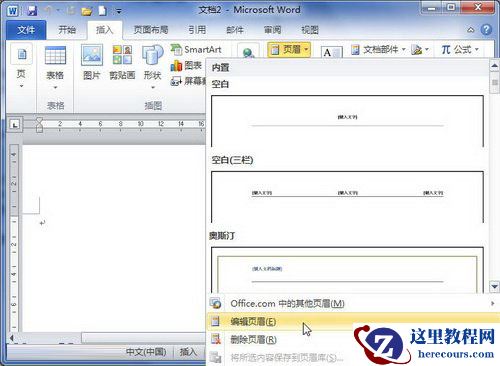Click the header gallery scrollbar thumb
This screenshot has height=366, width=500.
494,82
